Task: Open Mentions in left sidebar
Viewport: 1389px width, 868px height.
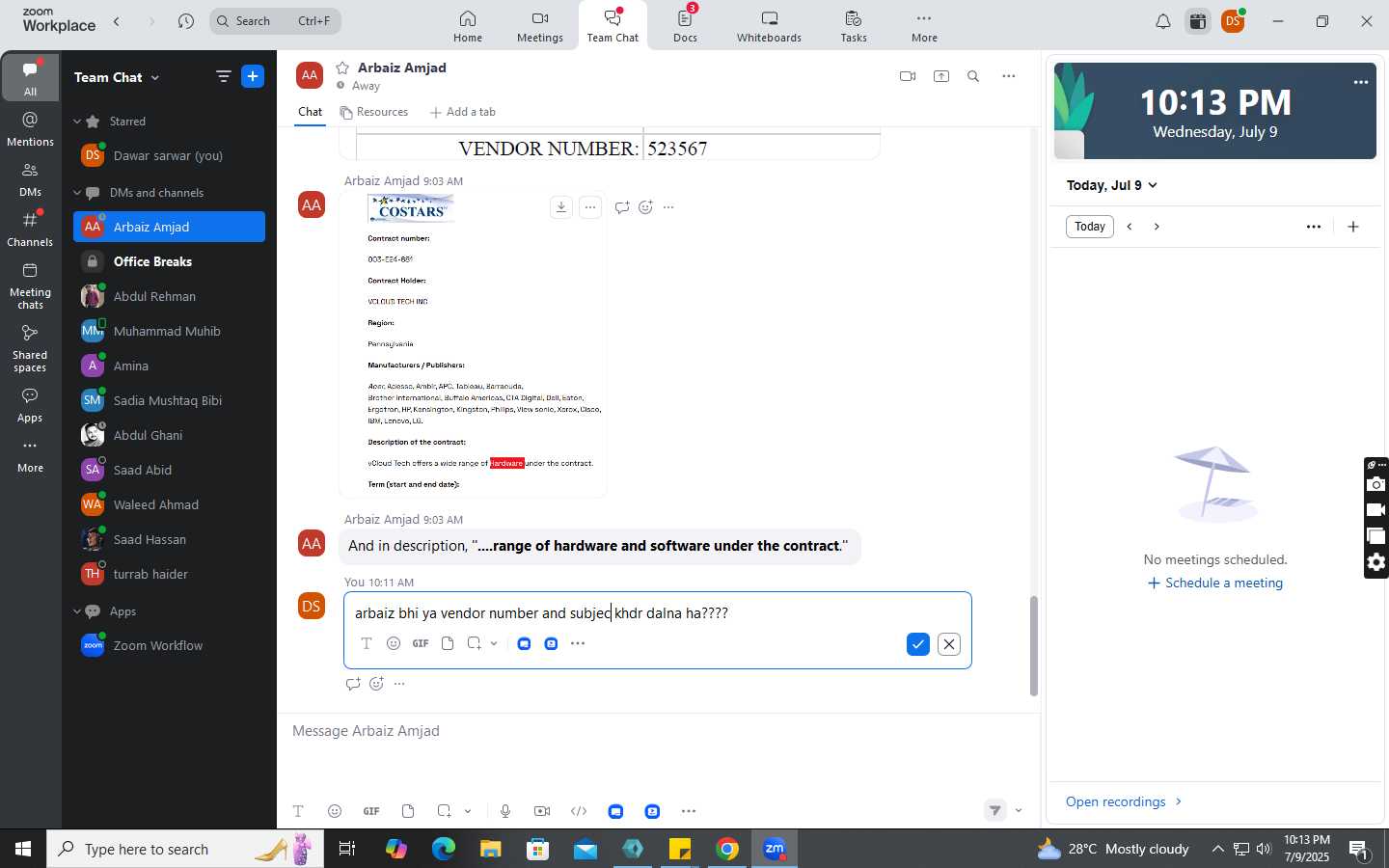Action: (x=30, y=128)
